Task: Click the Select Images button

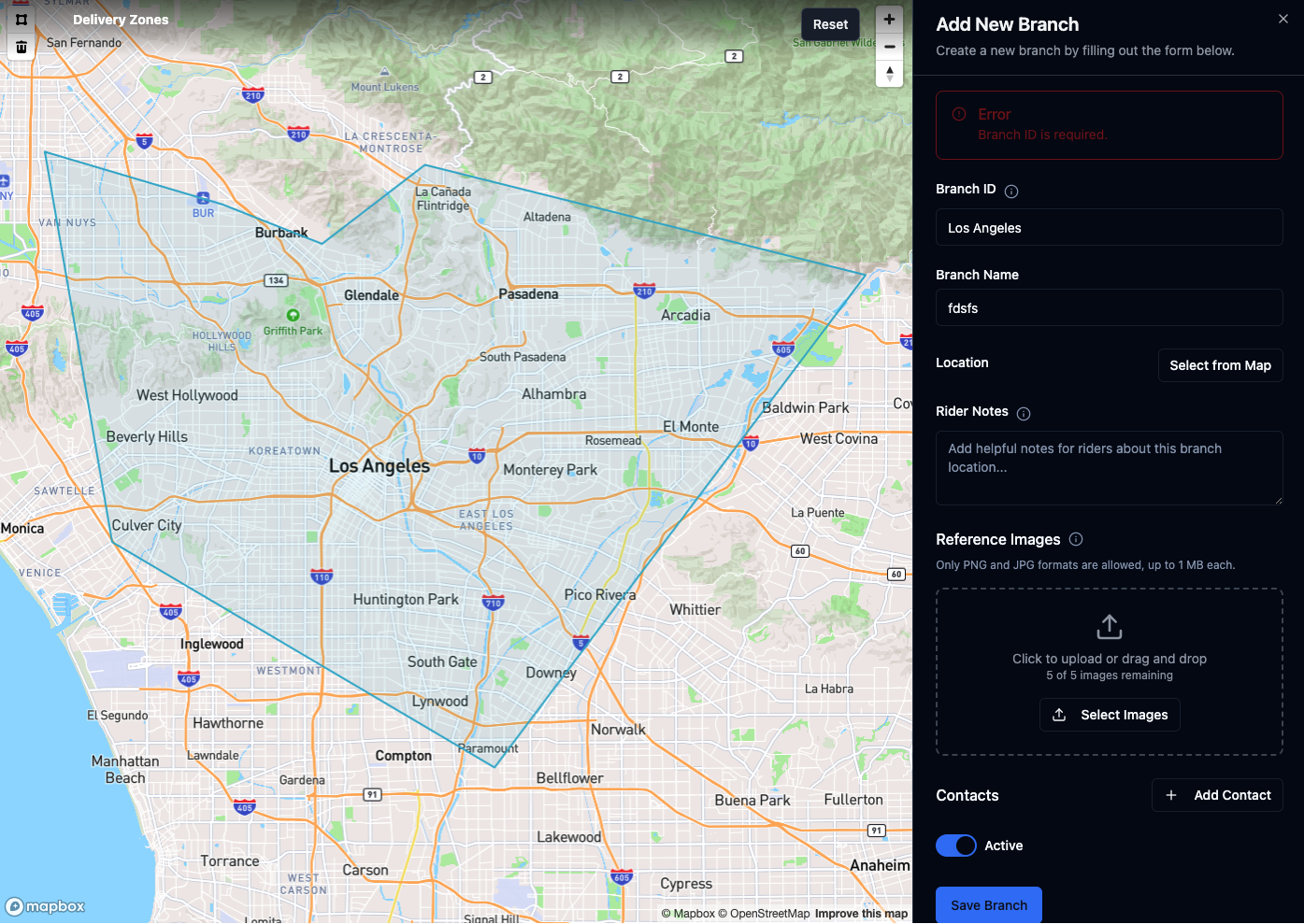Action: coord(1110,715)
